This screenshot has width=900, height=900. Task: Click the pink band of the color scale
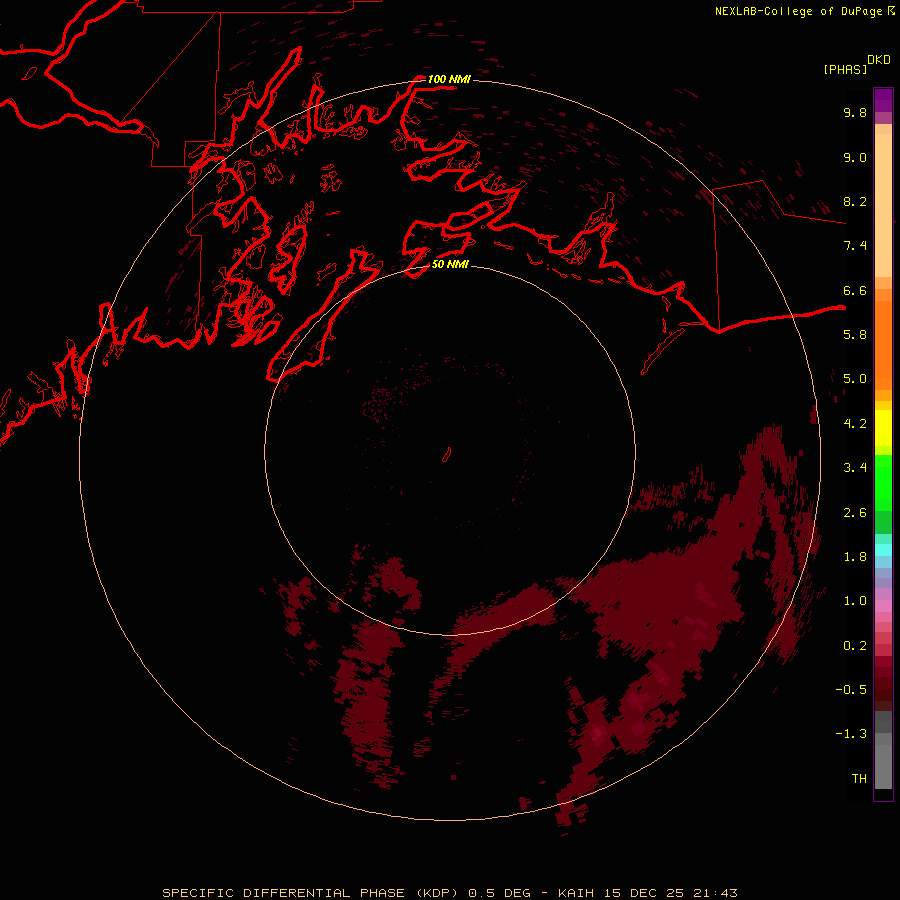coord(883,606)
